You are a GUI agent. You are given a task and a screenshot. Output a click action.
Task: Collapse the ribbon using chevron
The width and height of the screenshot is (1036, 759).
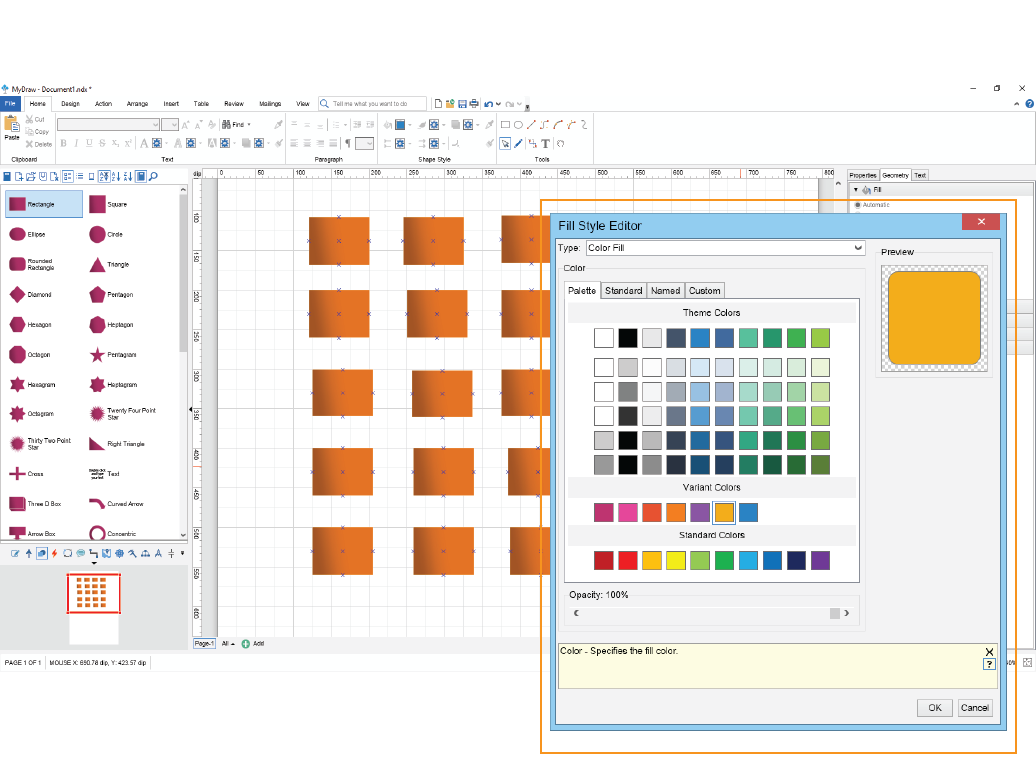[x=1016, y=104]
